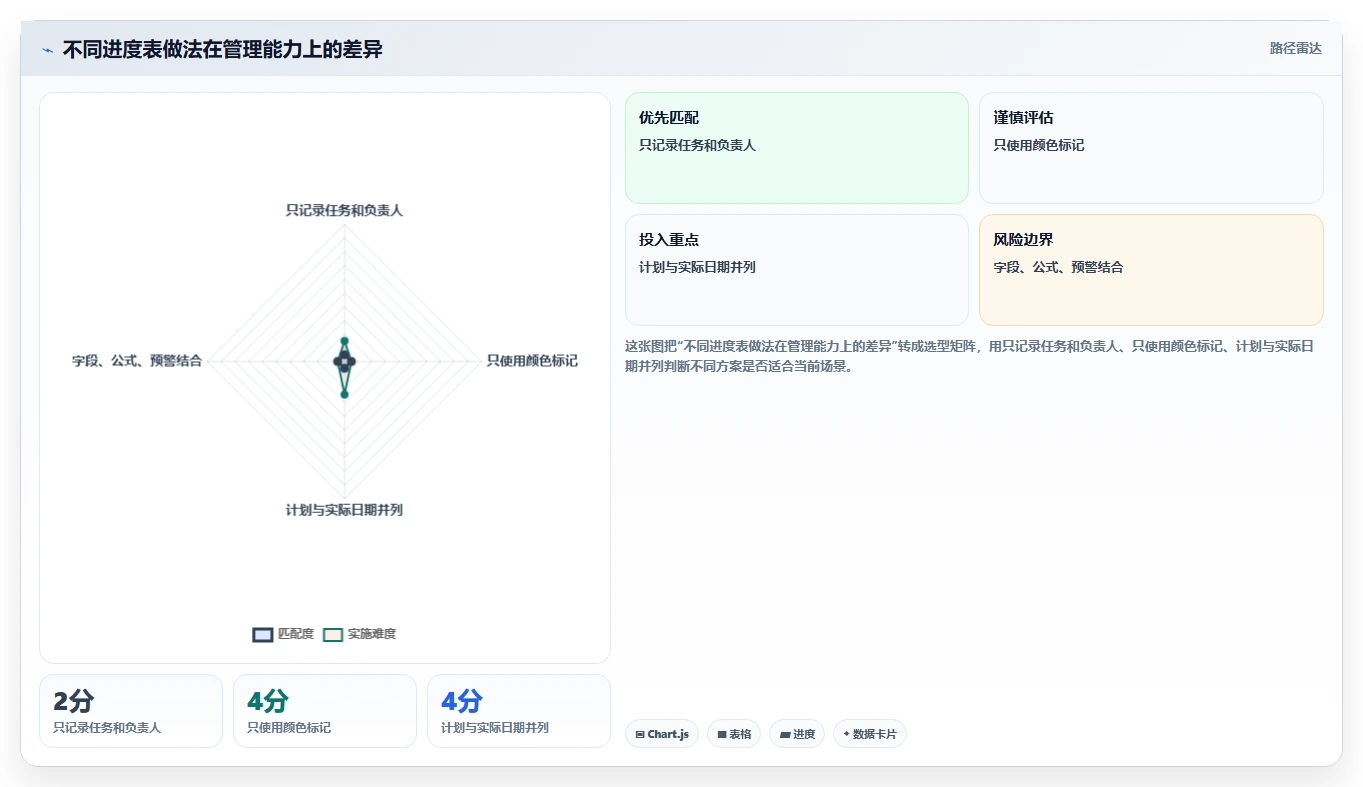Click the radar axis label 字段、公式、预警结合
This screenshot has height=787, width=1363.
click(137, 360)
